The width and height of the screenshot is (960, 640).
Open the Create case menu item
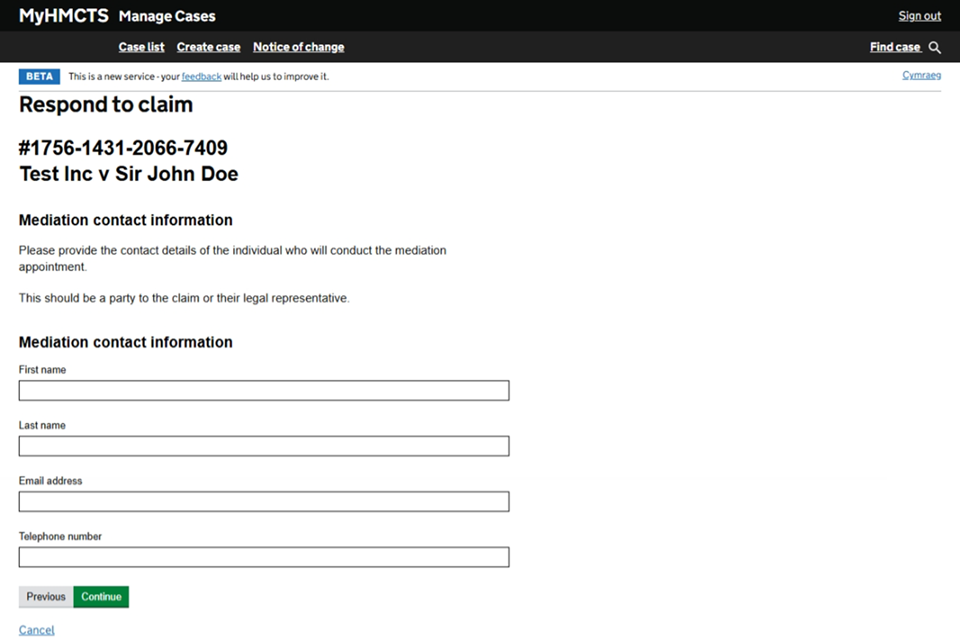tap(208, 47)
